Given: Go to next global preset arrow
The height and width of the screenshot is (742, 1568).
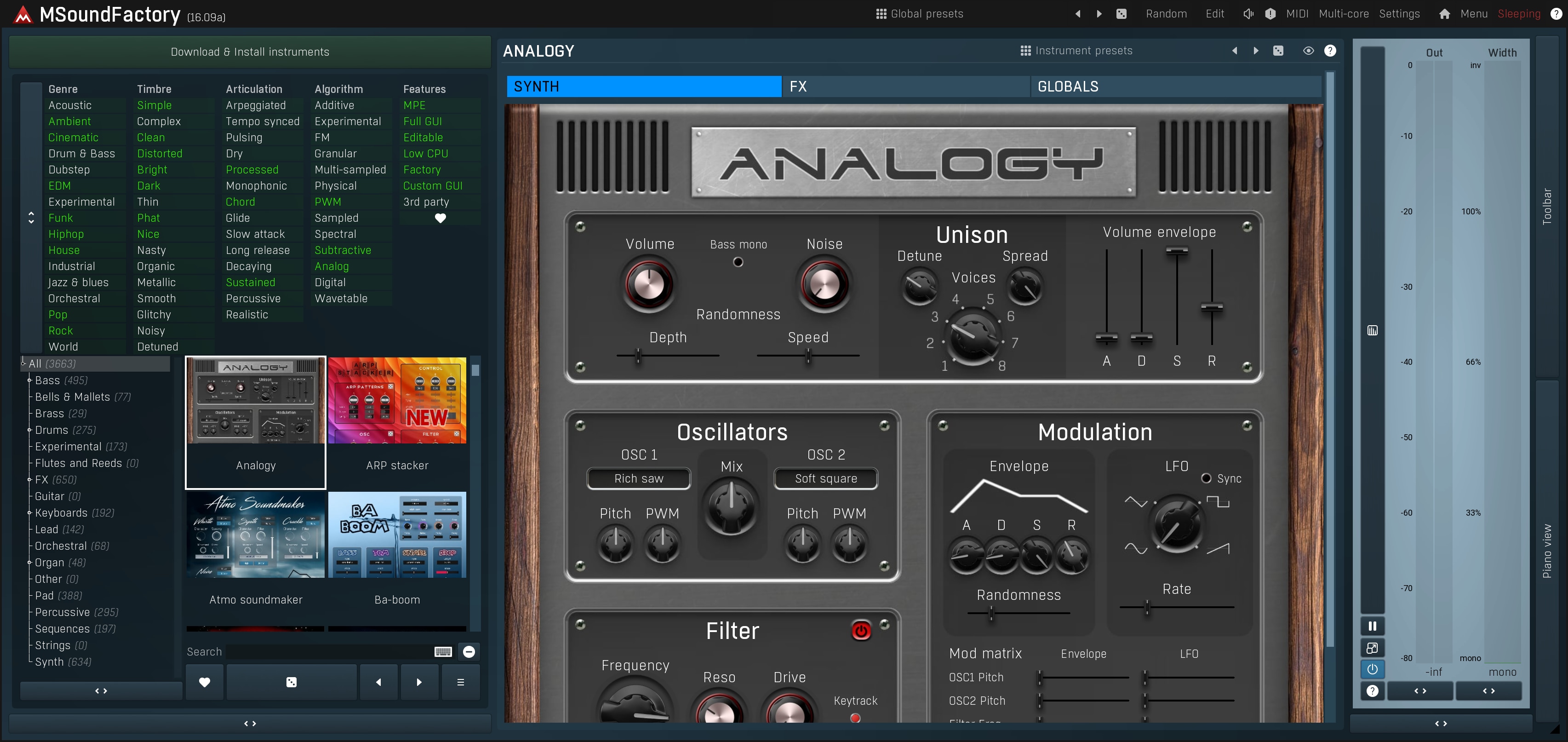Looking at the screenshot, I should coord(1099,14).
